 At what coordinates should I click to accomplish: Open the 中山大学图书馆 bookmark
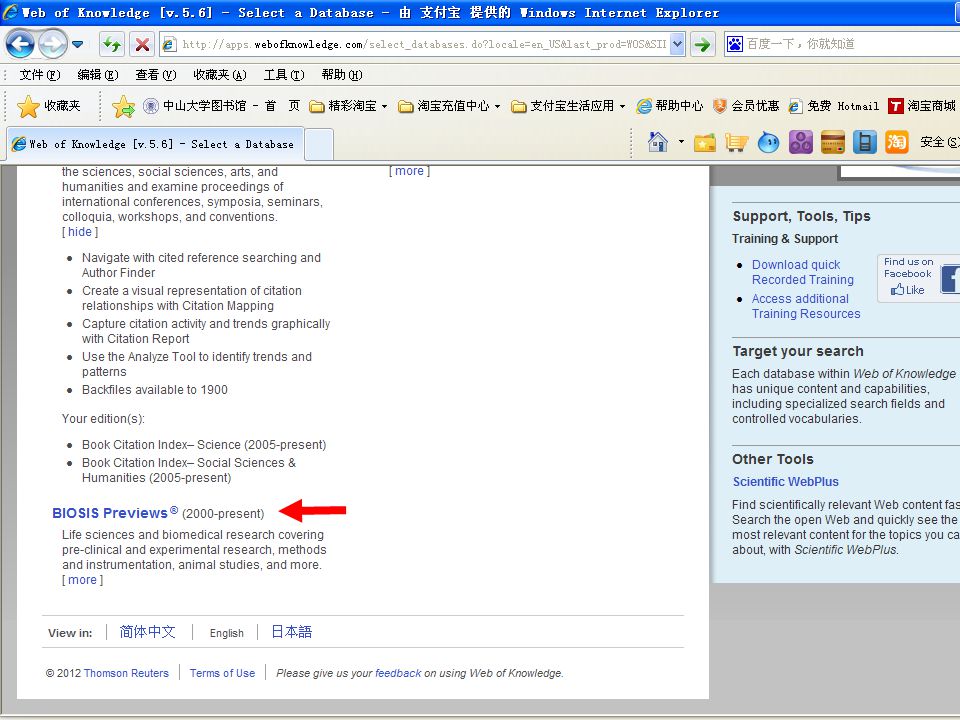(222, 106)
